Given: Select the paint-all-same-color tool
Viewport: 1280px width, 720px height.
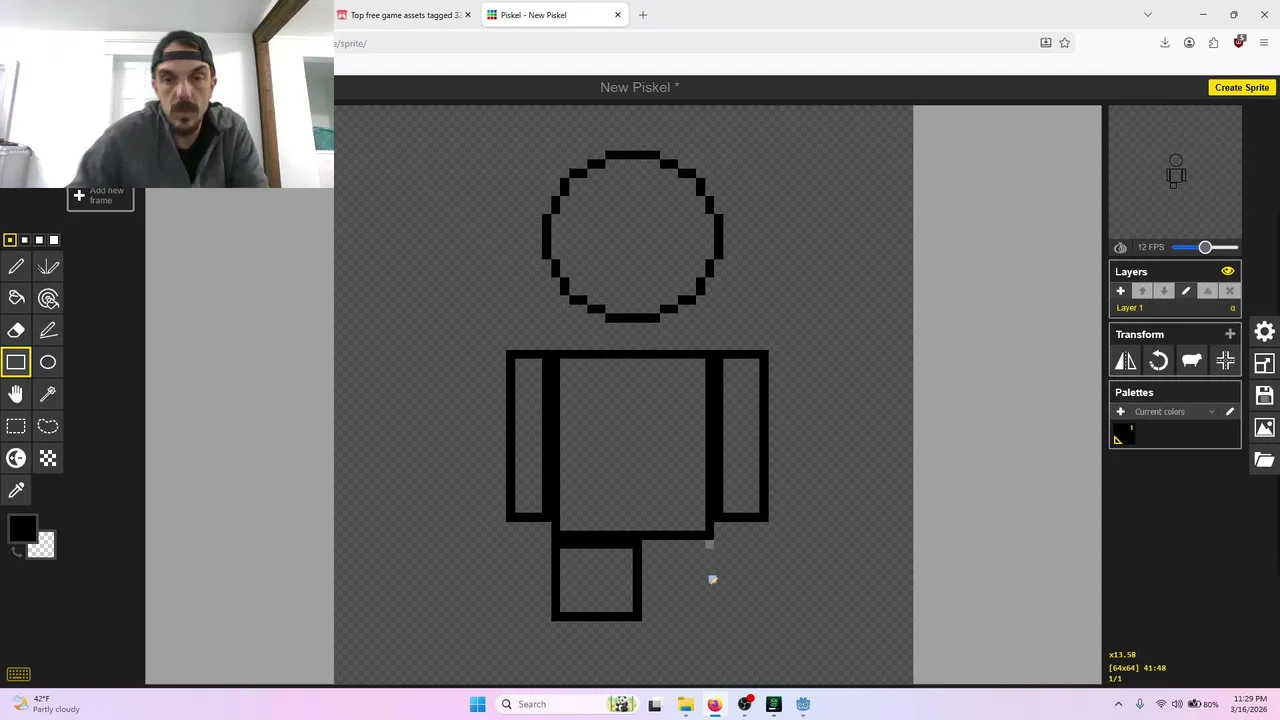Looking at the screenshot, I should [x=48, y=298].
